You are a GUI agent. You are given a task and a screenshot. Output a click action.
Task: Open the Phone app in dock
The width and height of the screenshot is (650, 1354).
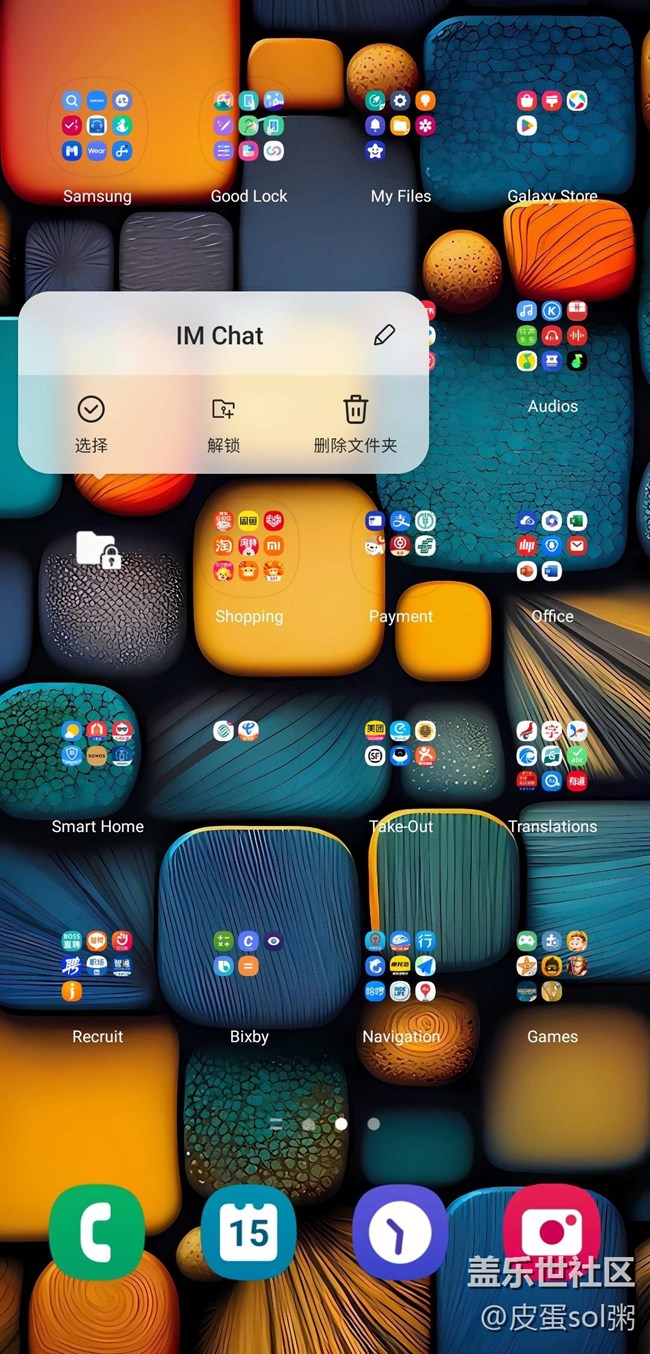pos(97,1232)
